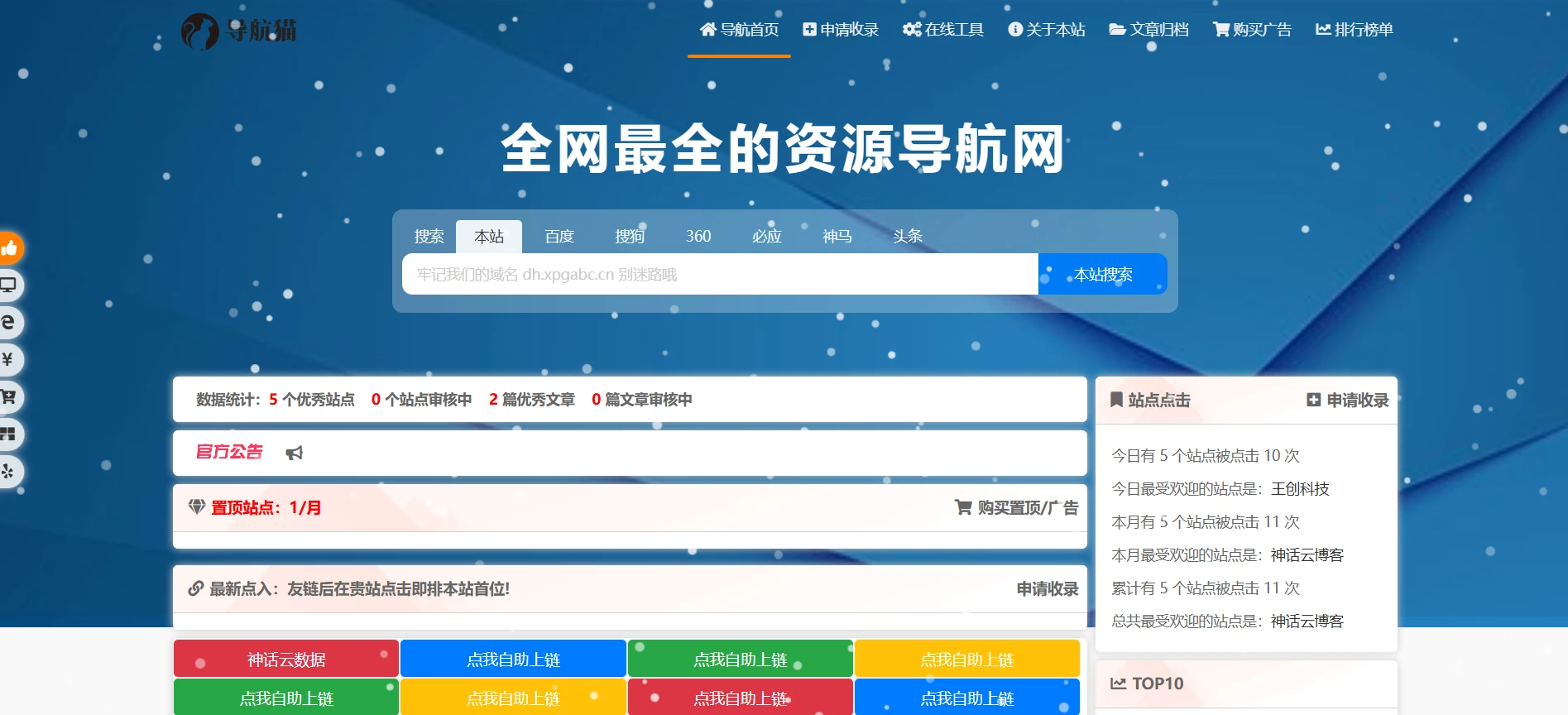Click the chart icon beside TOP10
1568x715 pixels.
point(1118,684)
